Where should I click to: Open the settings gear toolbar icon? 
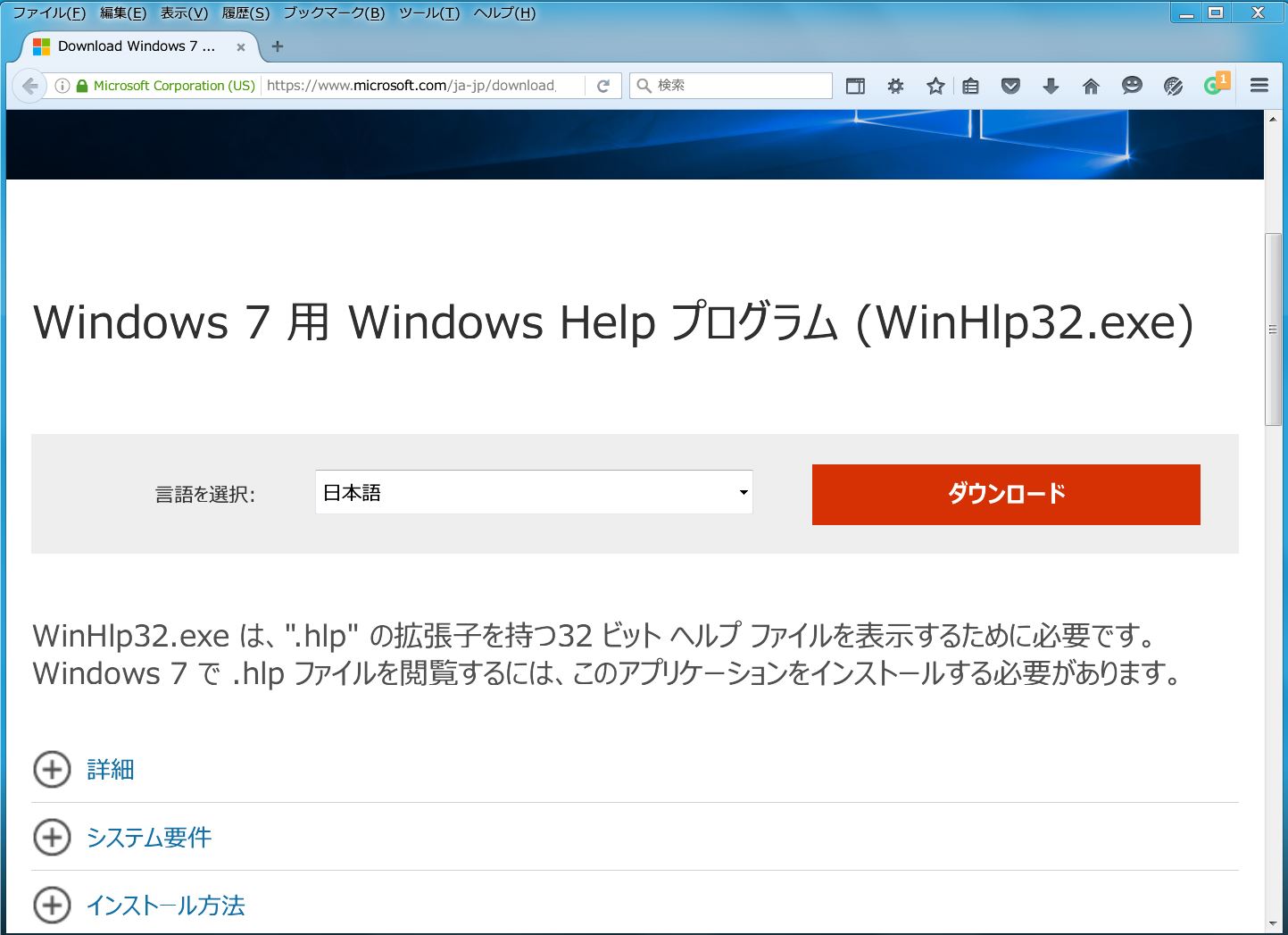[x=895, y=86]
